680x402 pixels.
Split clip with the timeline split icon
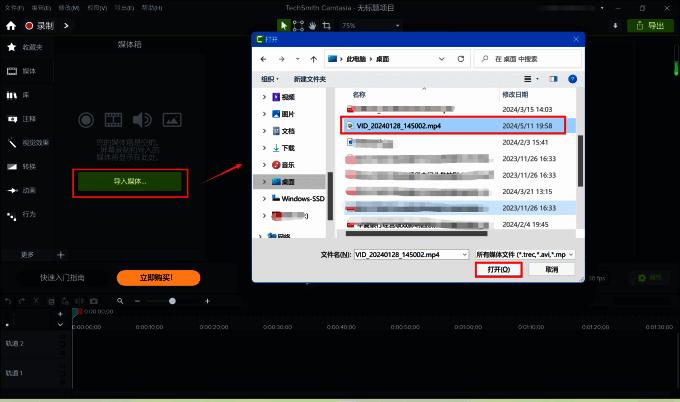(x=79, y=301)
